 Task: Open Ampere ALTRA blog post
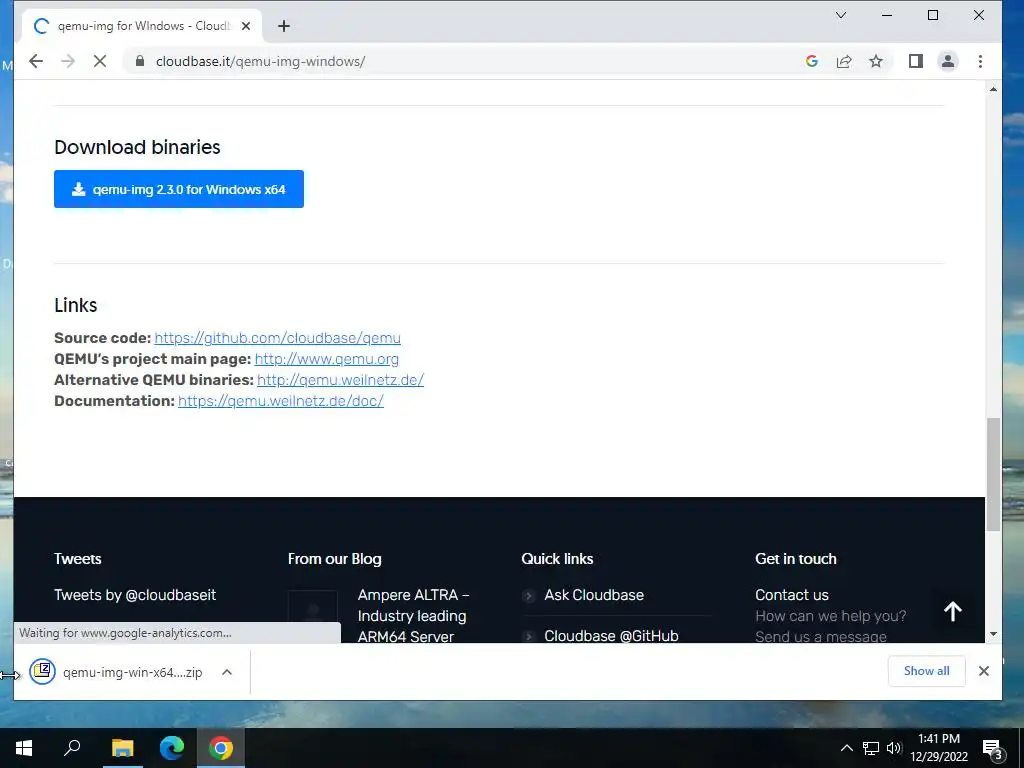pos(413,615)
